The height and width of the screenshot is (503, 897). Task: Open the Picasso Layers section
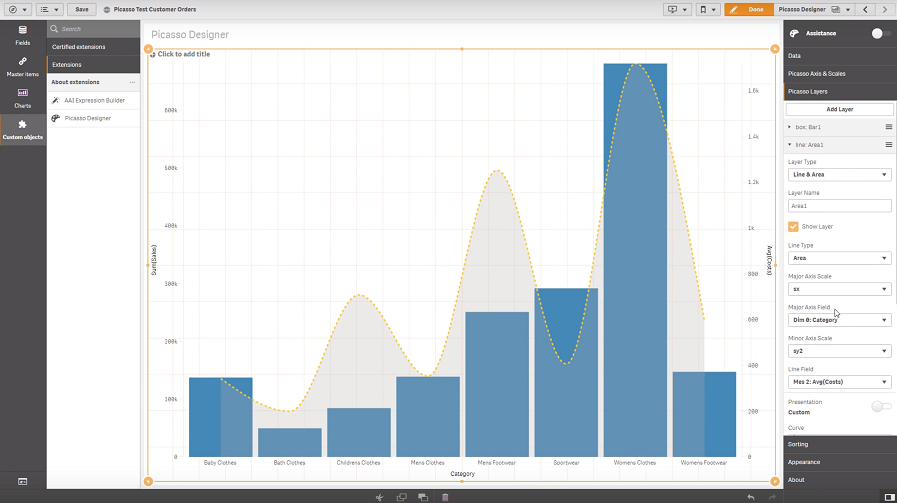coord(840,91)
